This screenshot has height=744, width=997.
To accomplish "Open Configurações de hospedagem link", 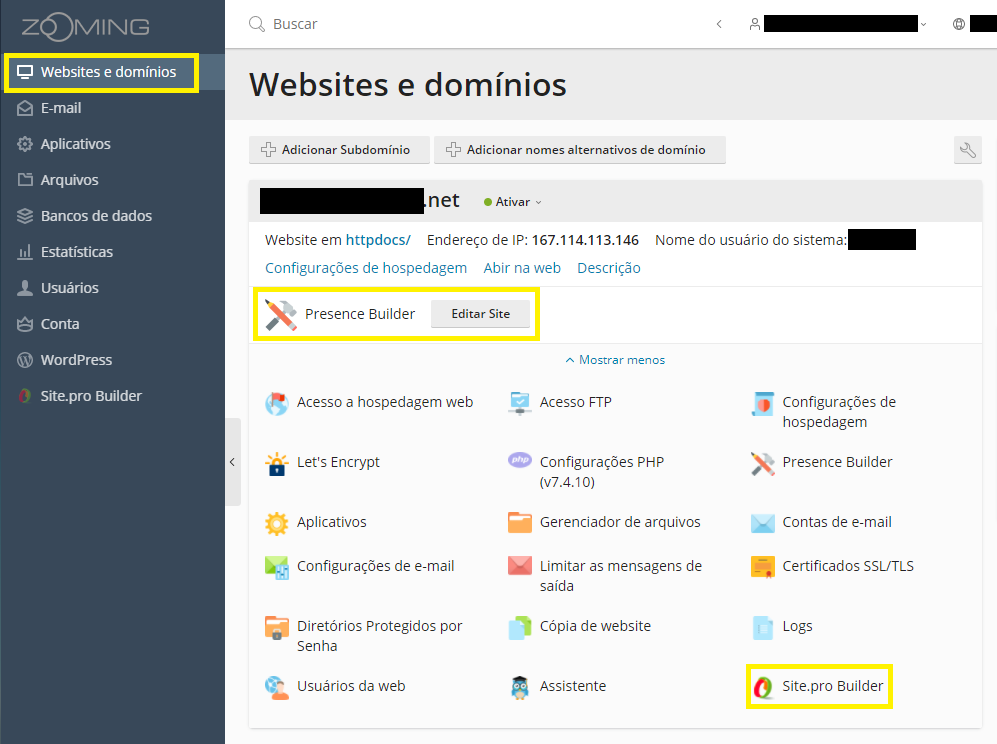I will 366,268.
